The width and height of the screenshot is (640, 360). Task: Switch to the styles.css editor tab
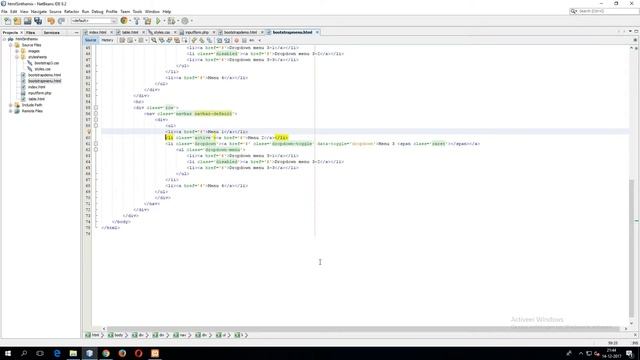tap(162, 32)
